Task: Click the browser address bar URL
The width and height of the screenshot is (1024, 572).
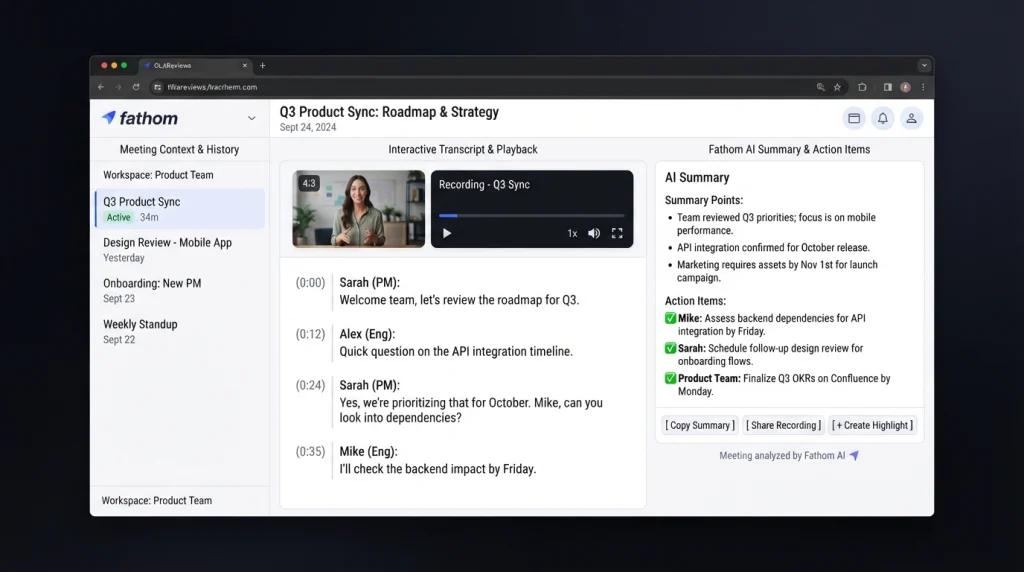Action: coord(212,87)
